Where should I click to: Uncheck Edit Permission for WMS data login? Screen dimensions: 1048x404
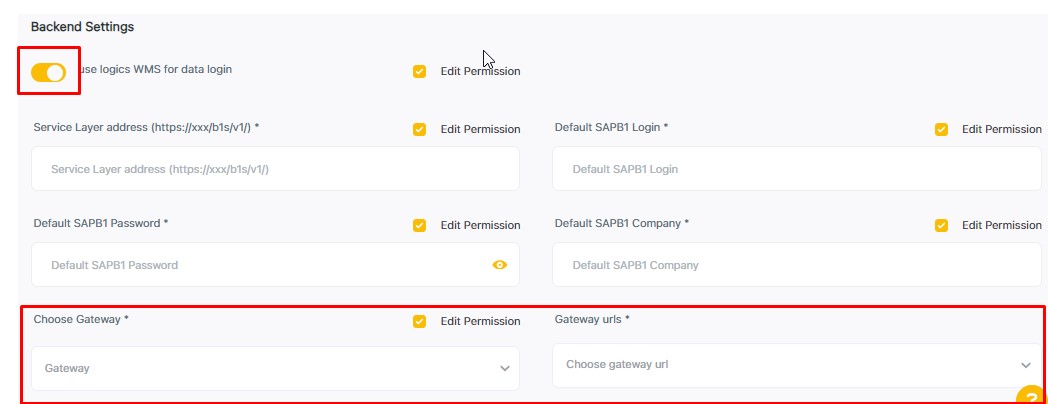tap(419, 71)
